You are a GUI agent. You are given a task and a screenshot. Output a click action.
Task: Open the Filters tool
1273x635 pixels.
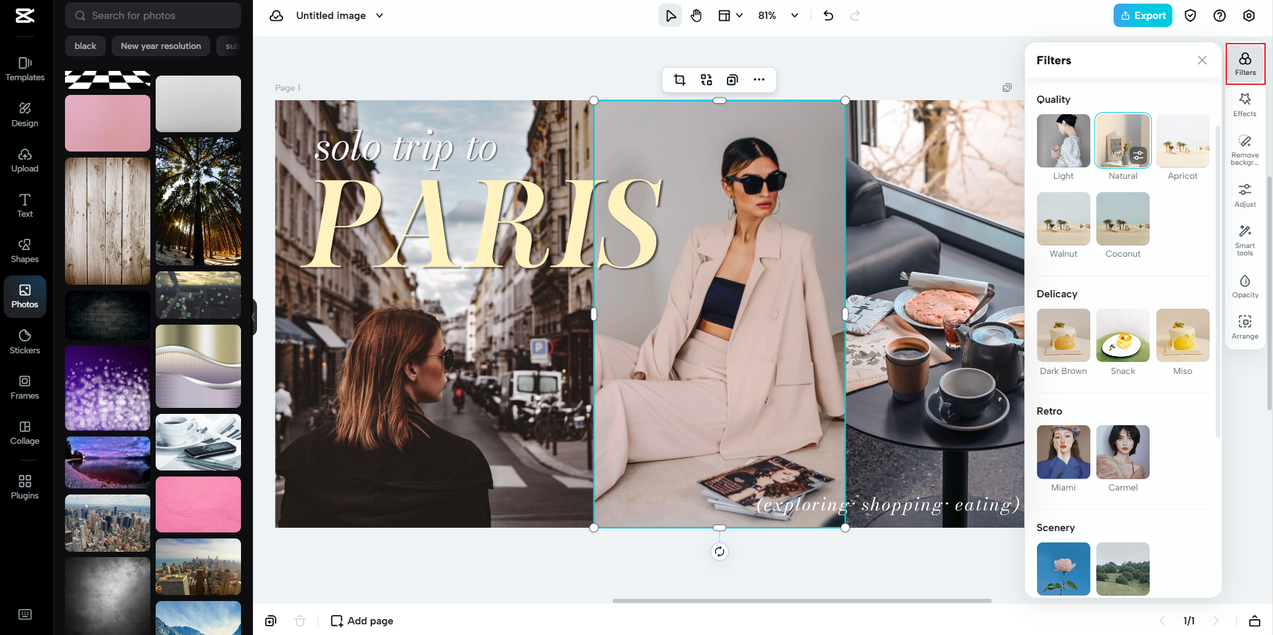[1245, 64]
